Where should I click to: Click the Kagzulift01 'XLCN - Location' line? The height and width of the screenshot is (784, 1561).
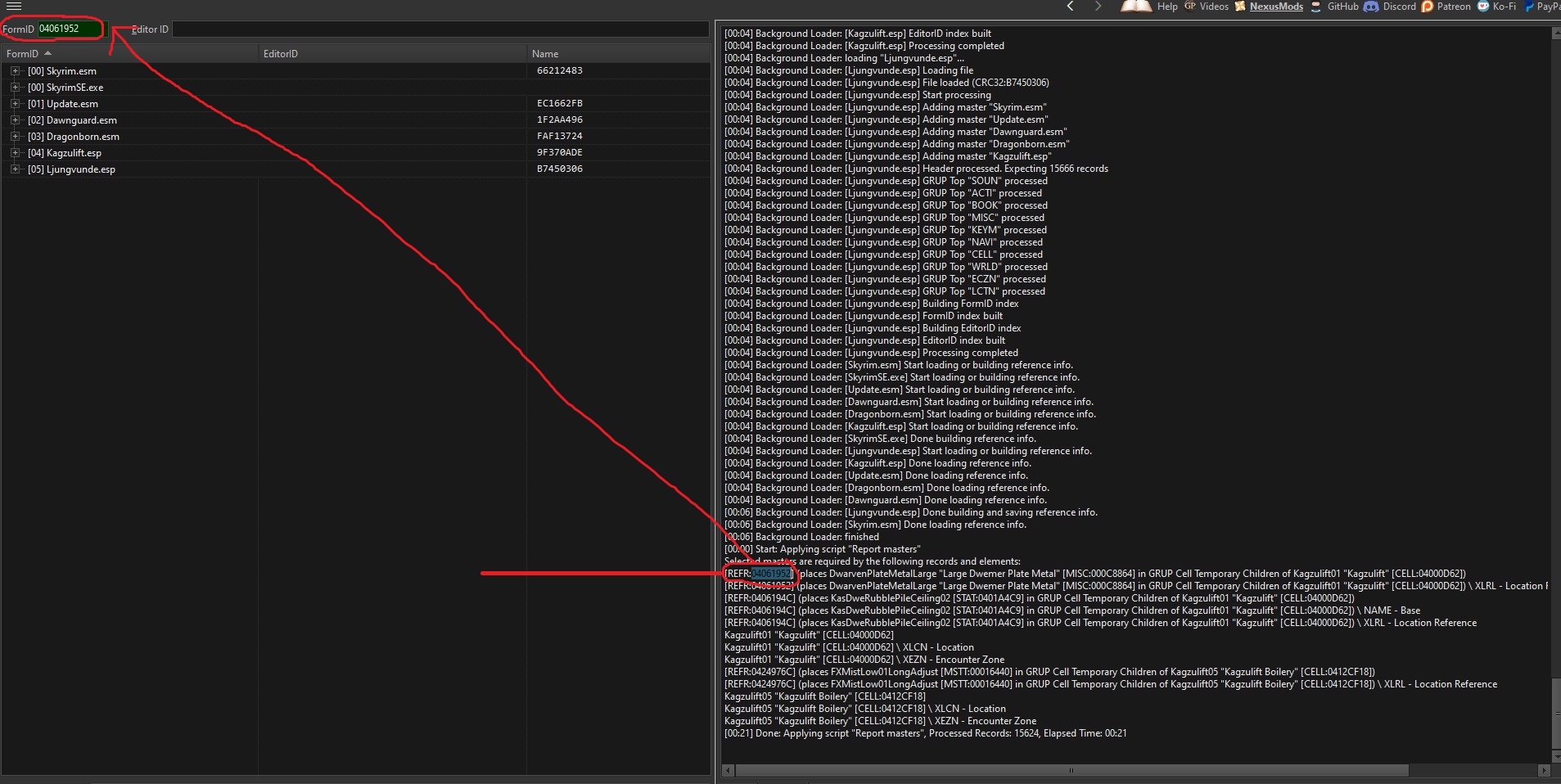(x=850, y=647)
